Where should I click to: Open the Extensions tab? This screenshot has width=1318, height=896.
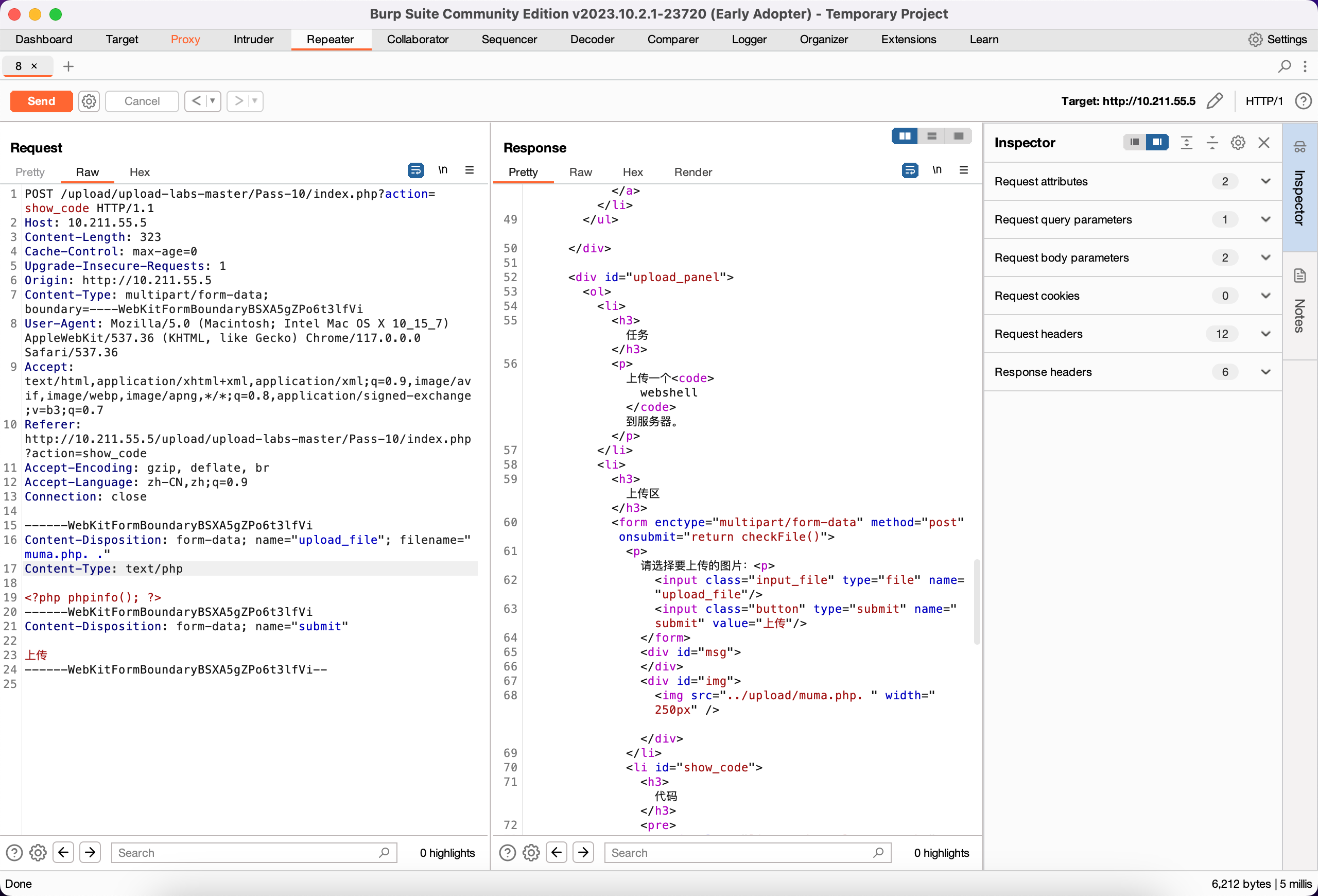[x=909, y=39]
